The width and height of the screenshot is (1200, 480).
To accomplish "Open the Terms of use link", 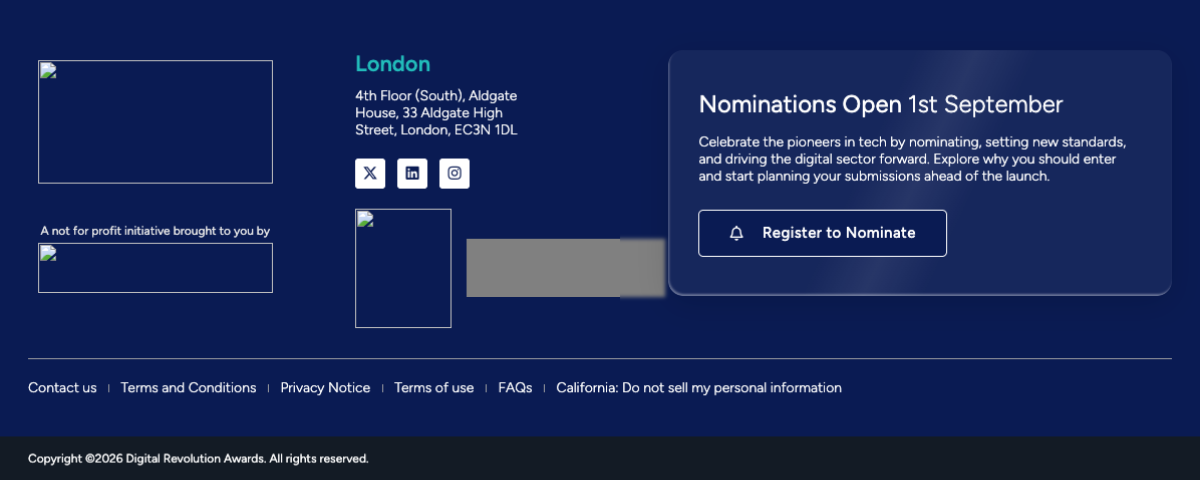I will (434, 388).
